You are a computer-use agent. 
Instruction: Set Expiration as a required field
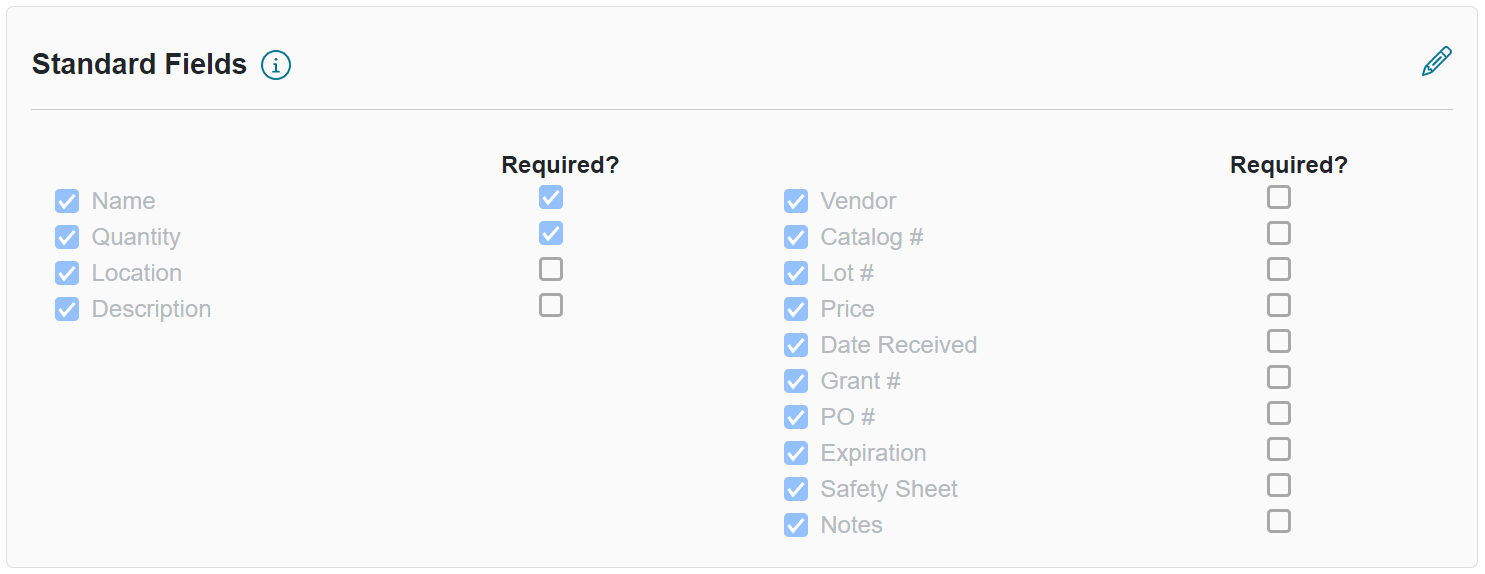1279,449
